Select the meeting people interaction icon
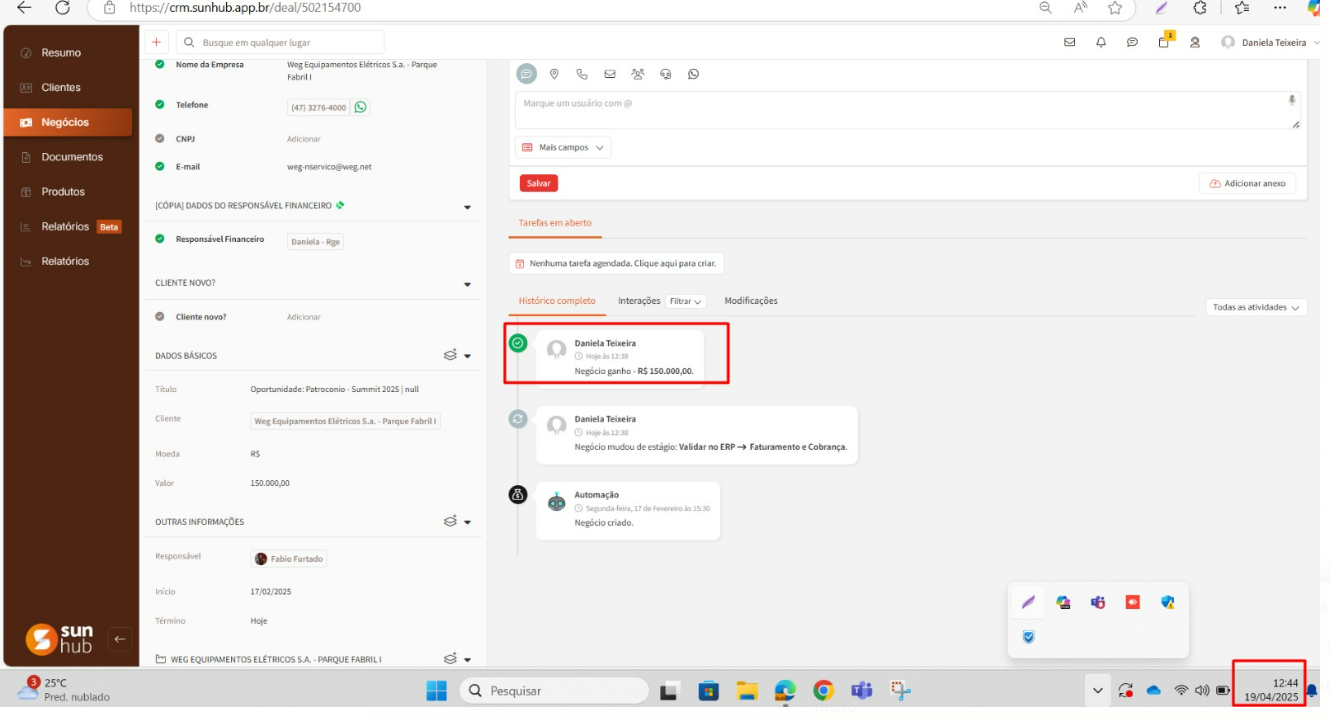The image size is (1331, 720). pyautogui.click(x=638, y=74)
